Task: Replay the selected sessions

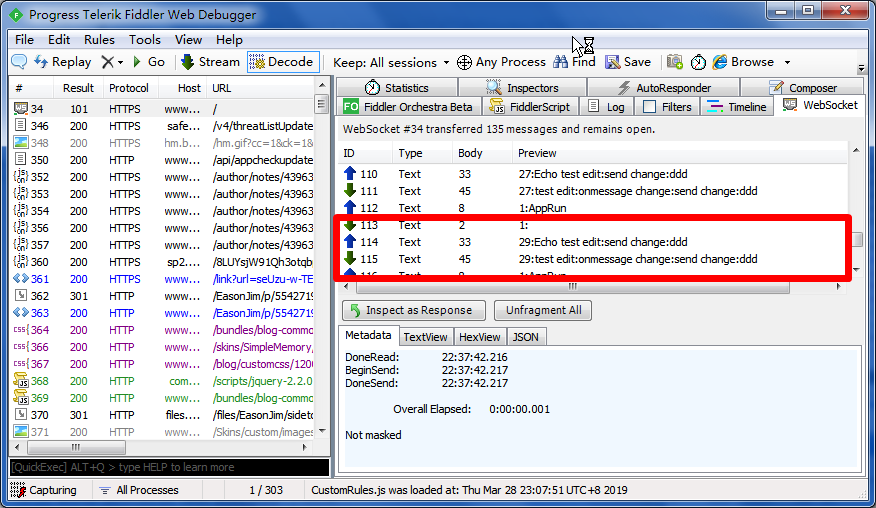Action: 63,62
